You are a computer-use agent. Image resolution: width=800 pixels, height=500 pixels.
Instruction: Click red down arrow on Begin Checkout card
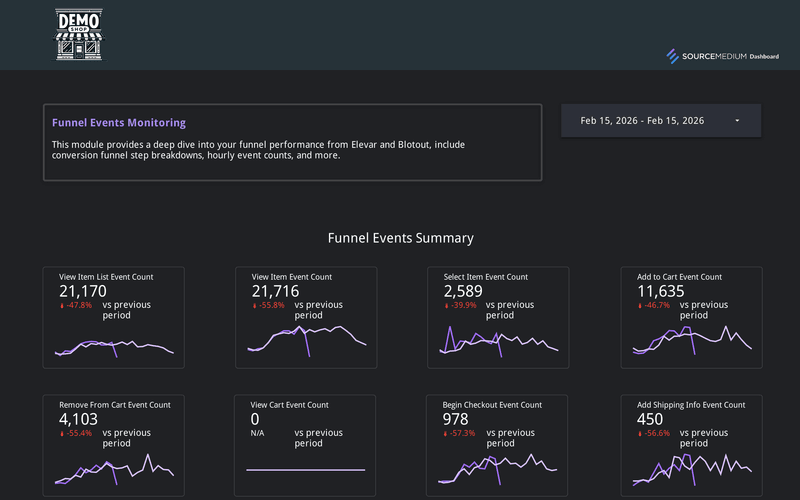[446, 434]
